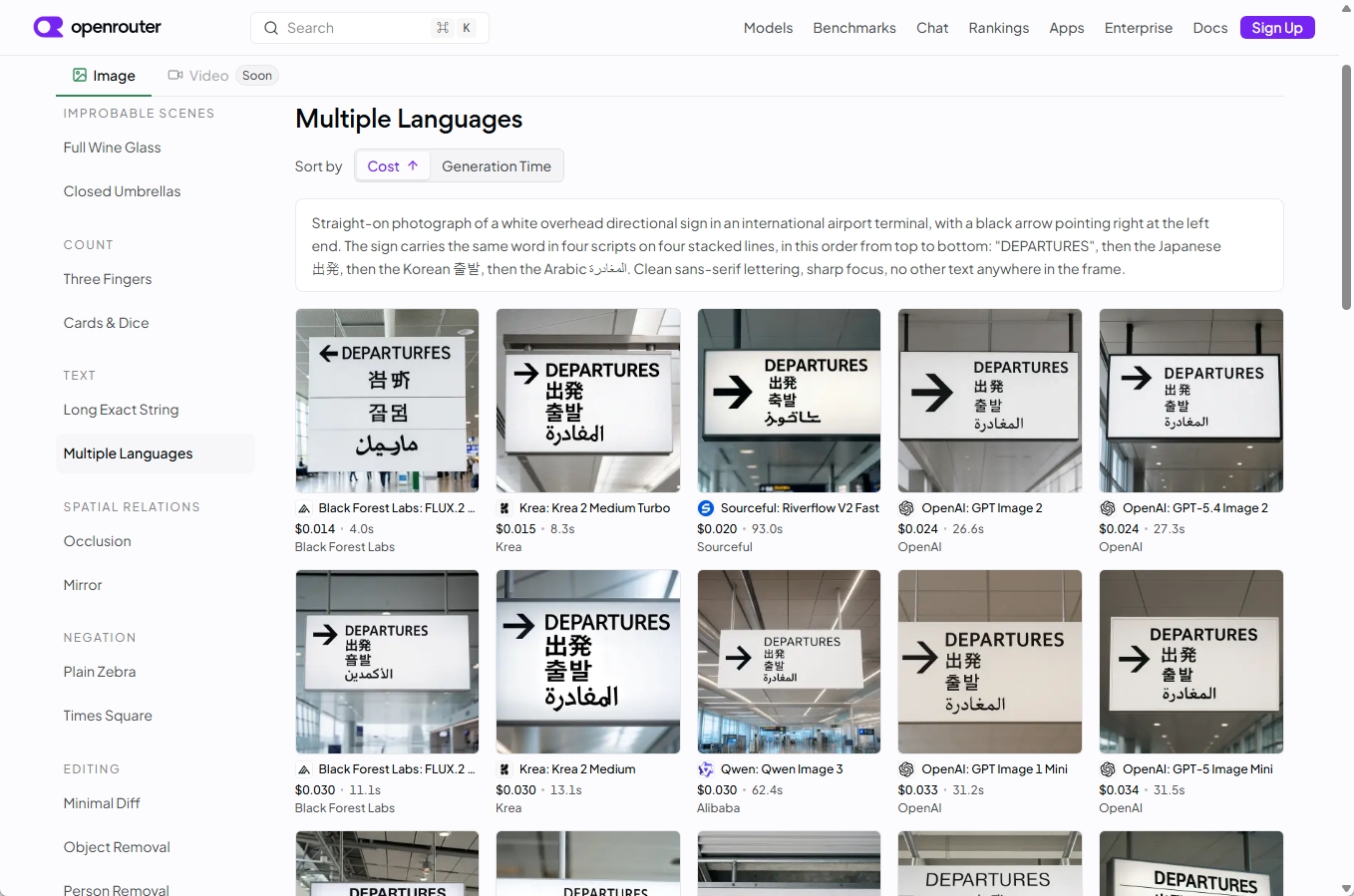Select Plain Zebra in the sidebar
The height and width of the screenshot is (896, 1354).
pos(156,672)
